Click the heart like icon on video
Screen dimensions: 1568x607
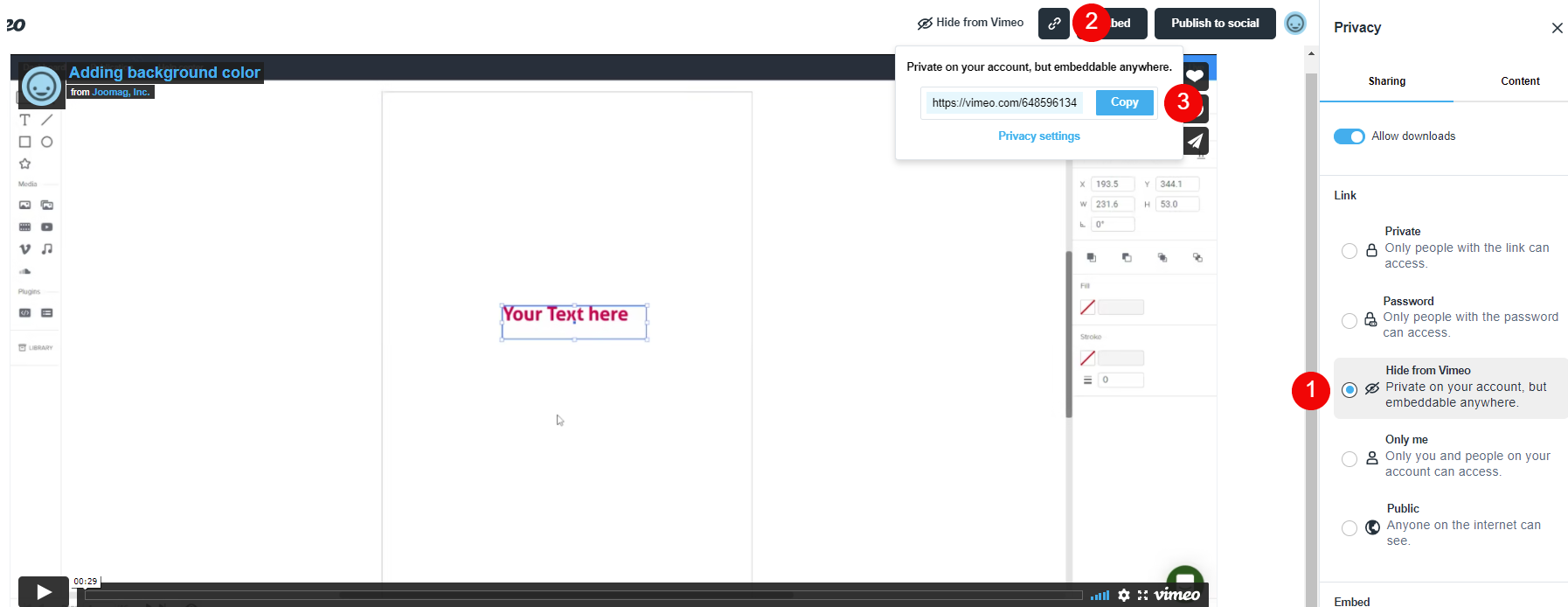tap(1195, 76)
